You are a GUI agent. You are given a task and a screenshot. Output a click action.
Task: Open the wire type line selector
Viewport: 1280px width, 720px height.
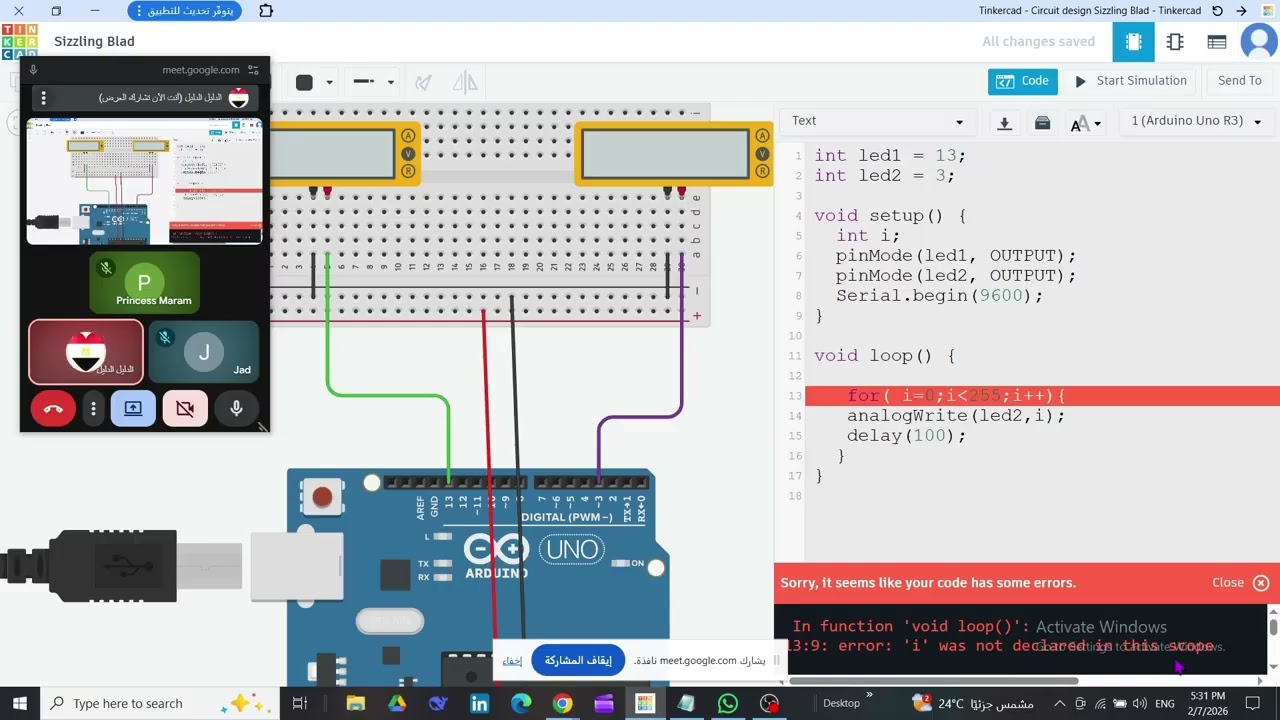[364, 82]
